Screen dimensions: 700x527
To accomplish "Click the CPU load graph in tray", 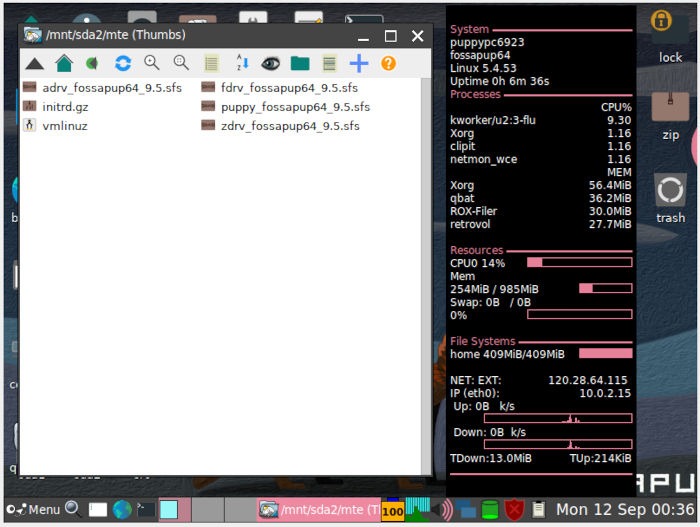I will pyautogui.click(x=418, y=510).
